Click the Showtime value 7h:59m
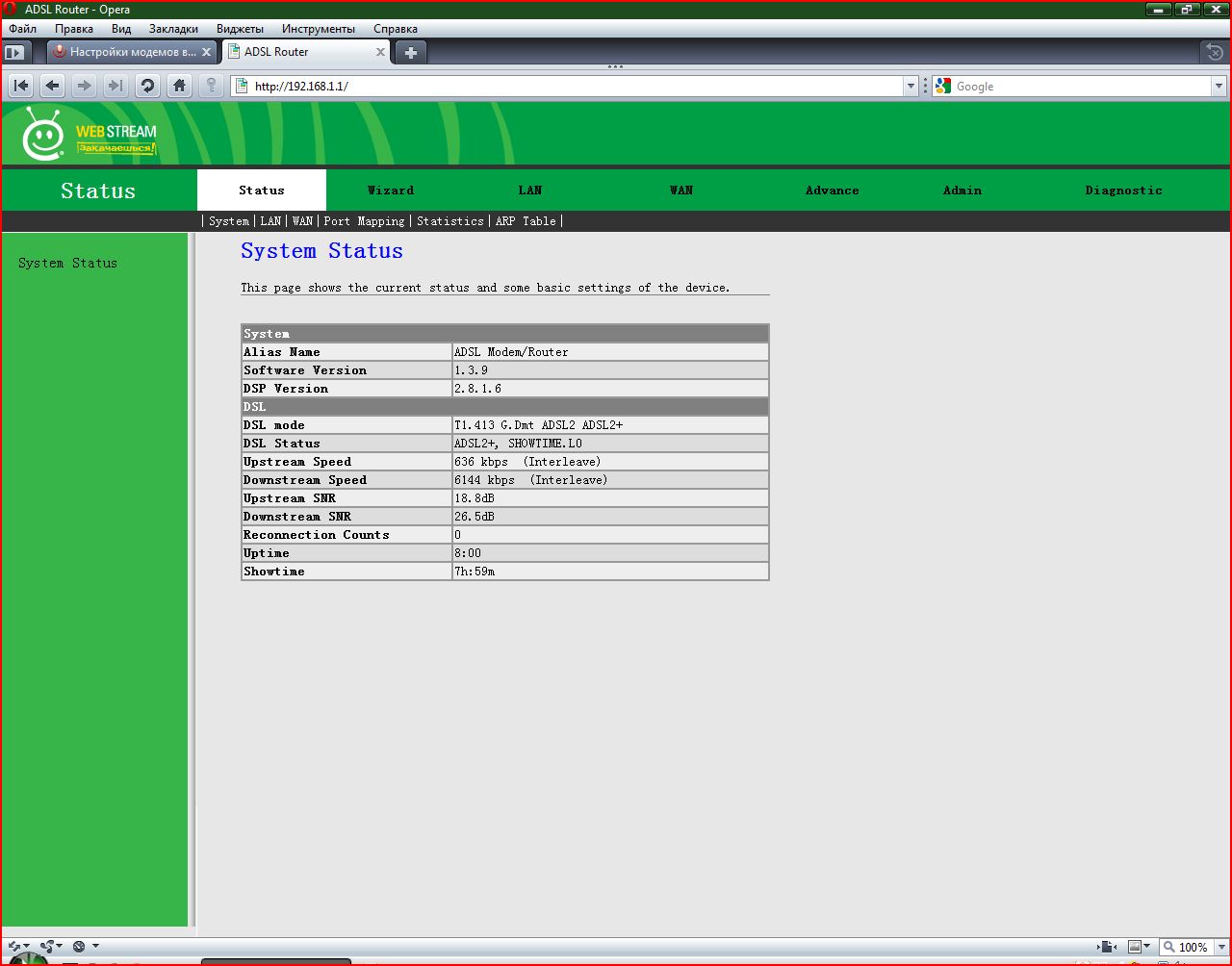The height and width of the screenshot is (966, 1232). coord(475,572)
